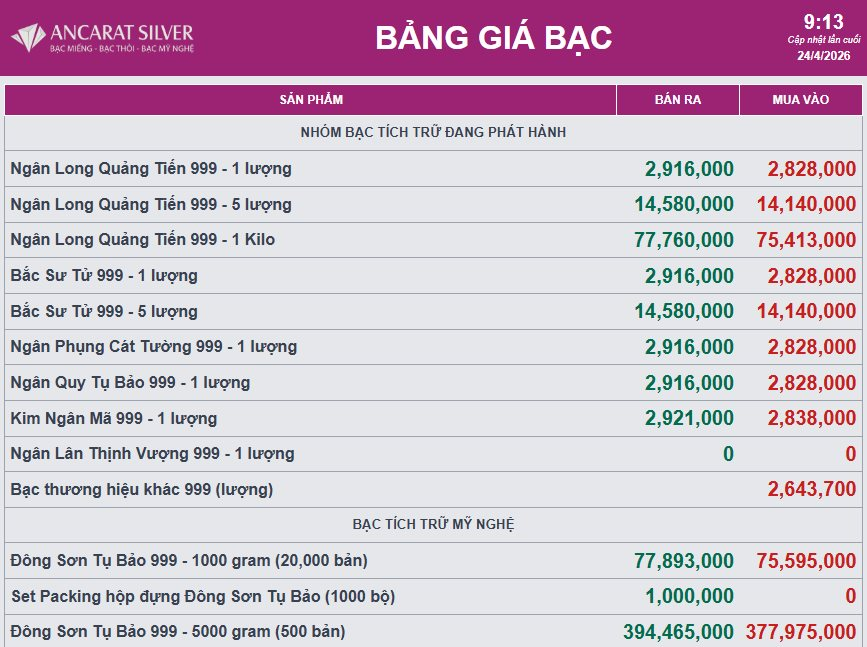Image resolution: width=867 pixels, height=647 pixels.
Task: Click the BẠC TÍCH TRỮ MỸ NGHỆ section heading
Action: point(434,524)
